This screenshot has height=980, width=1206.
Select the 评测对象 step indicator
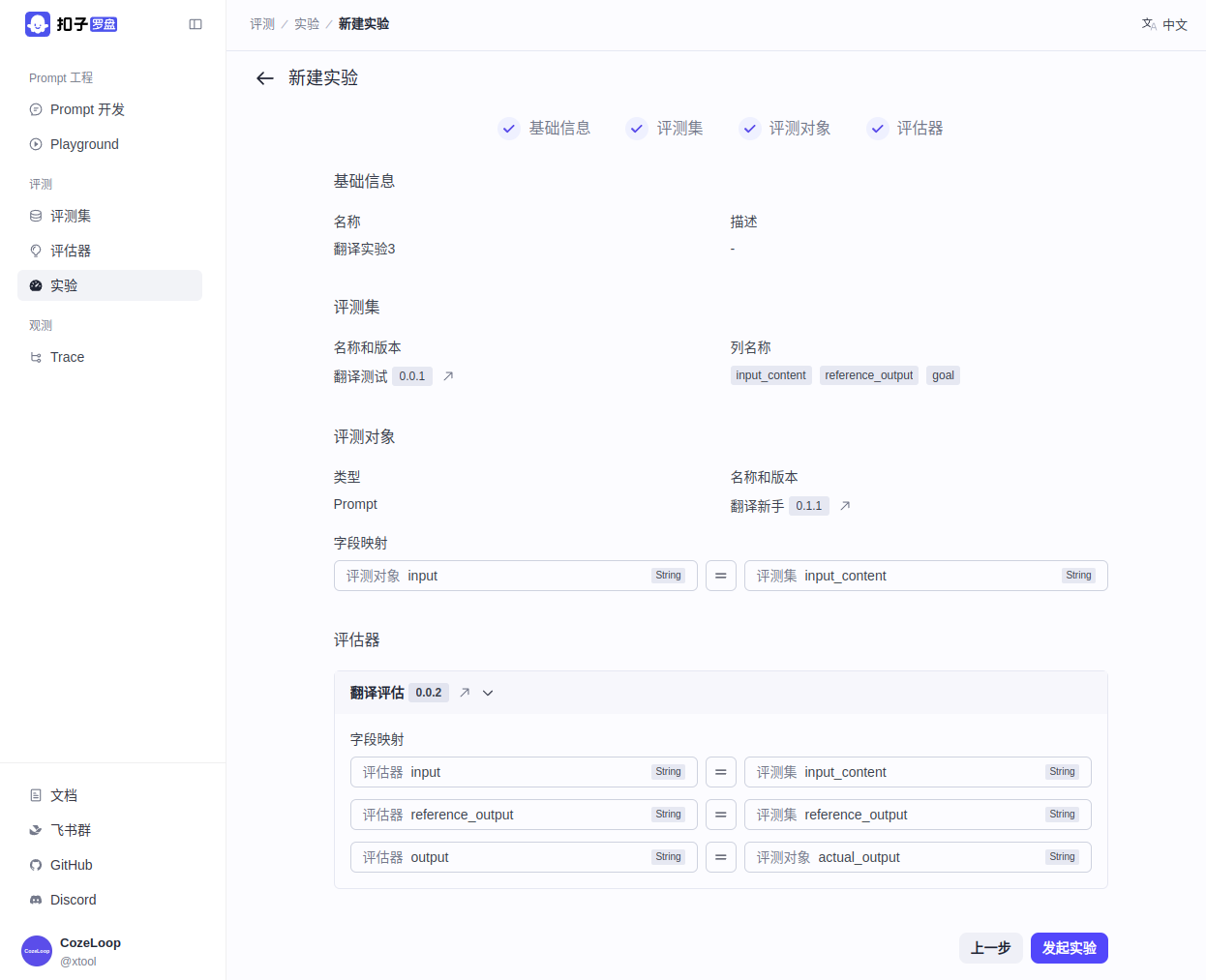(x=785, y=128)
